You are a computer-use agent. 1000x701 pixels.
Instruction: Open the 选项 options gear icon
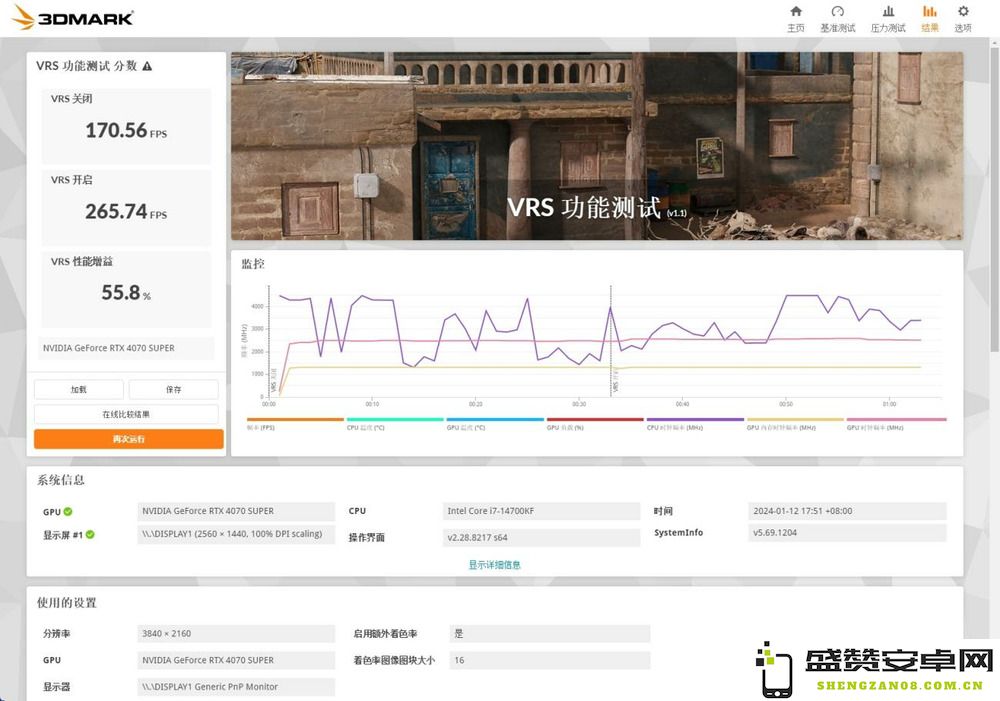tap(963, 18)
